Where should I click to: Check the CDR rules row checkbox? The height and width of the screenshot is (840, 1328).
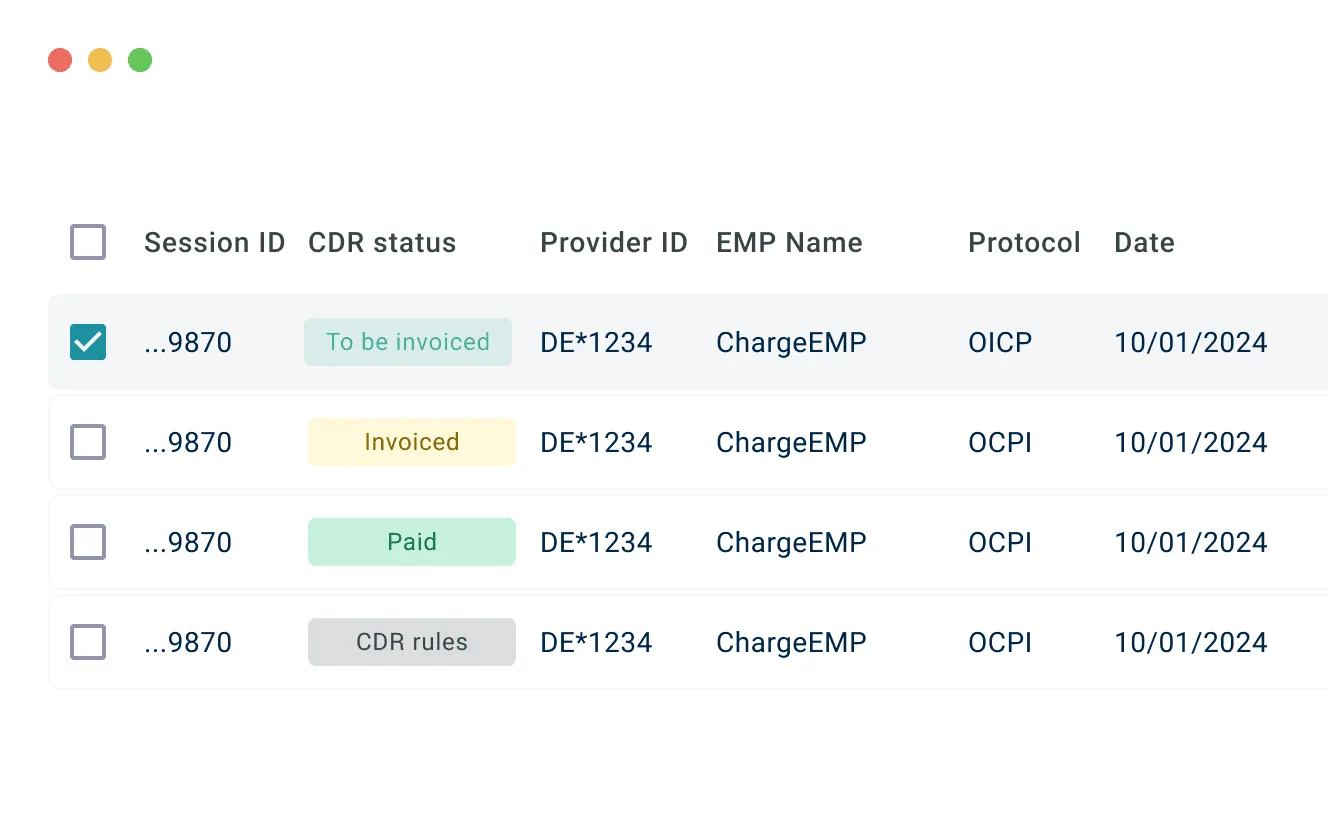88,642
